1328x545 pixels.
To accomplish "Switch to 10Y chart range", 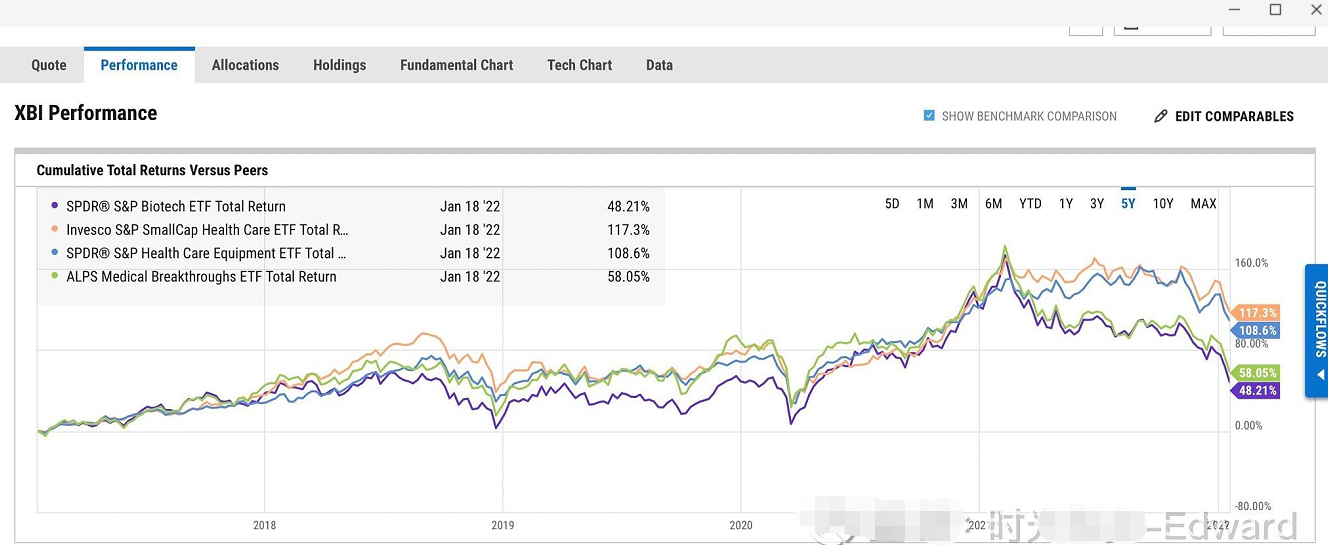I will (x=1163, y=204).
